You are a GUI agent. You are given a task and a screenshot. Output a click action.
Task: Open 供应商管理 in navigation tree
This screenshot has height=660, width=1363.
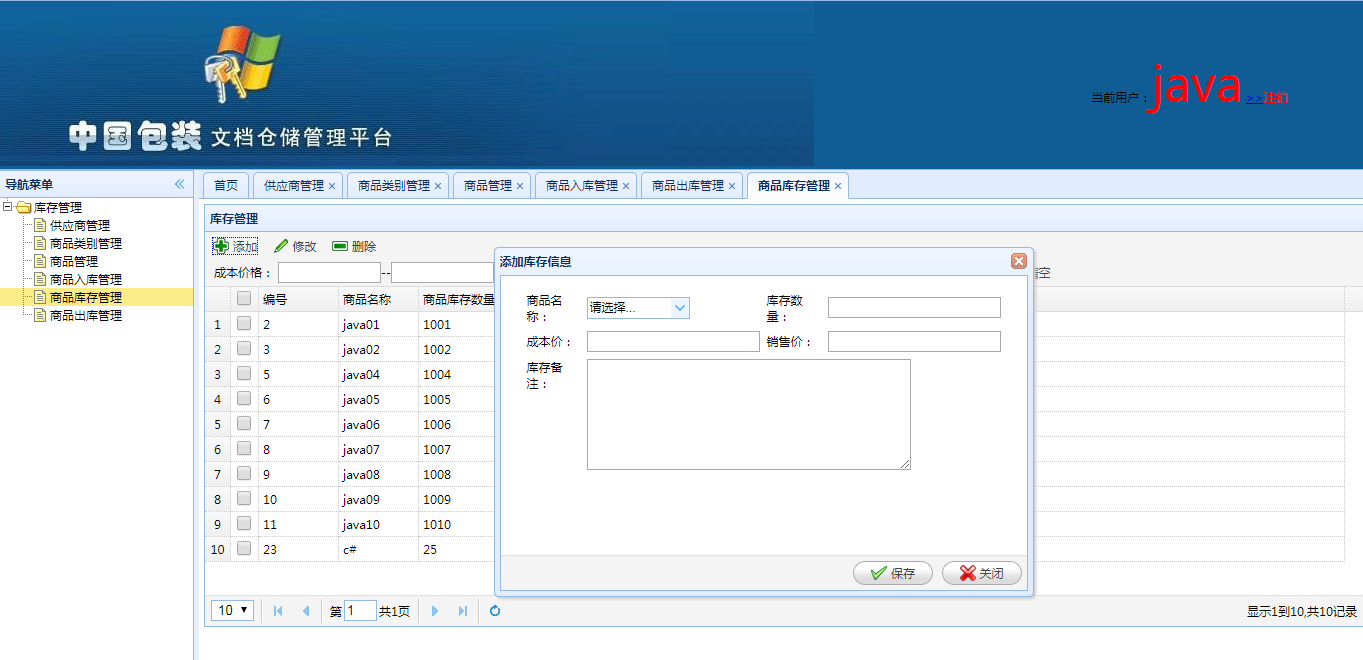pyautogui.click(x=80, y=226)
